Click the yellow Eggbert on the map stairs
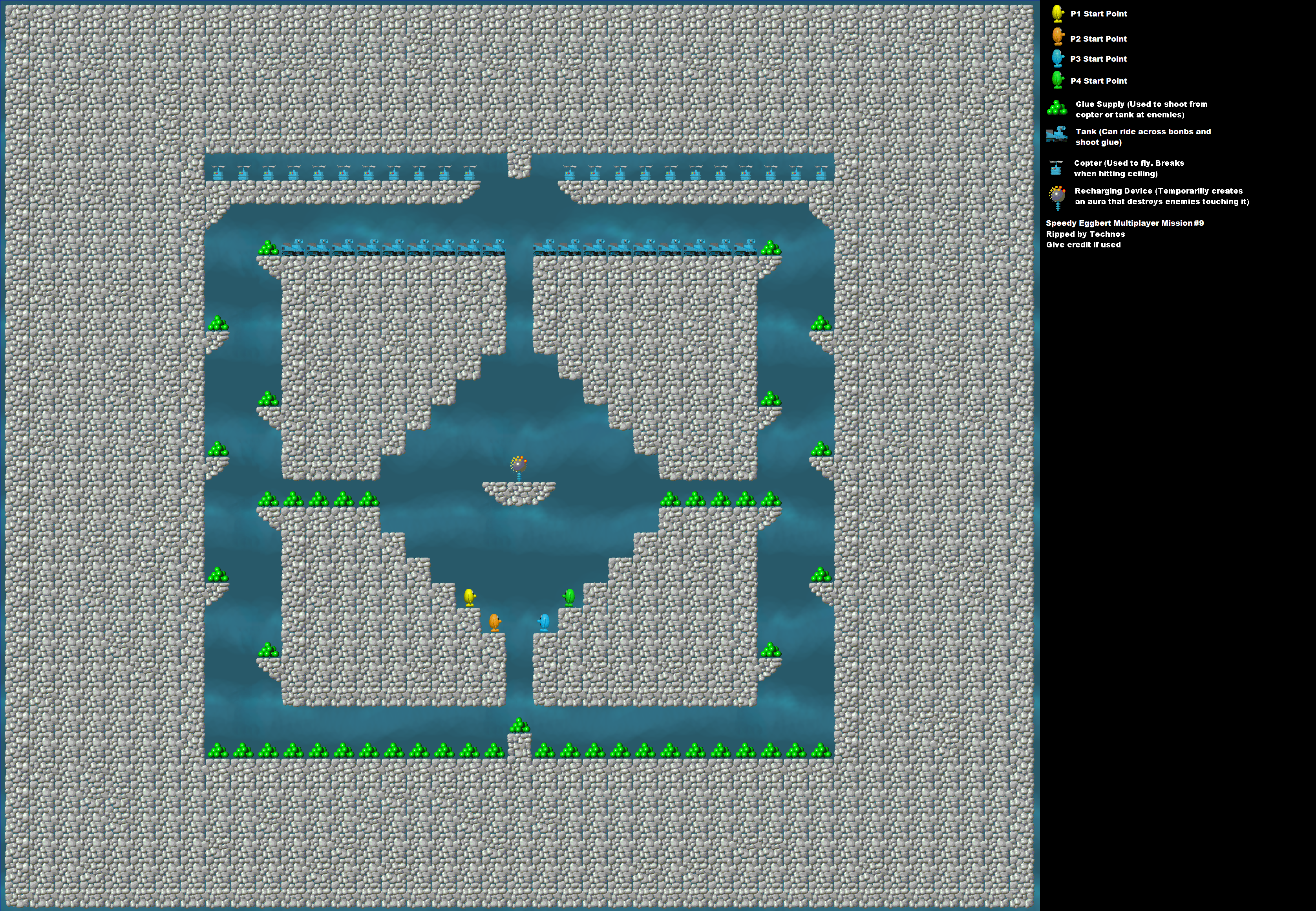The width and height of the screenshot is (1316, 911). 469,597
